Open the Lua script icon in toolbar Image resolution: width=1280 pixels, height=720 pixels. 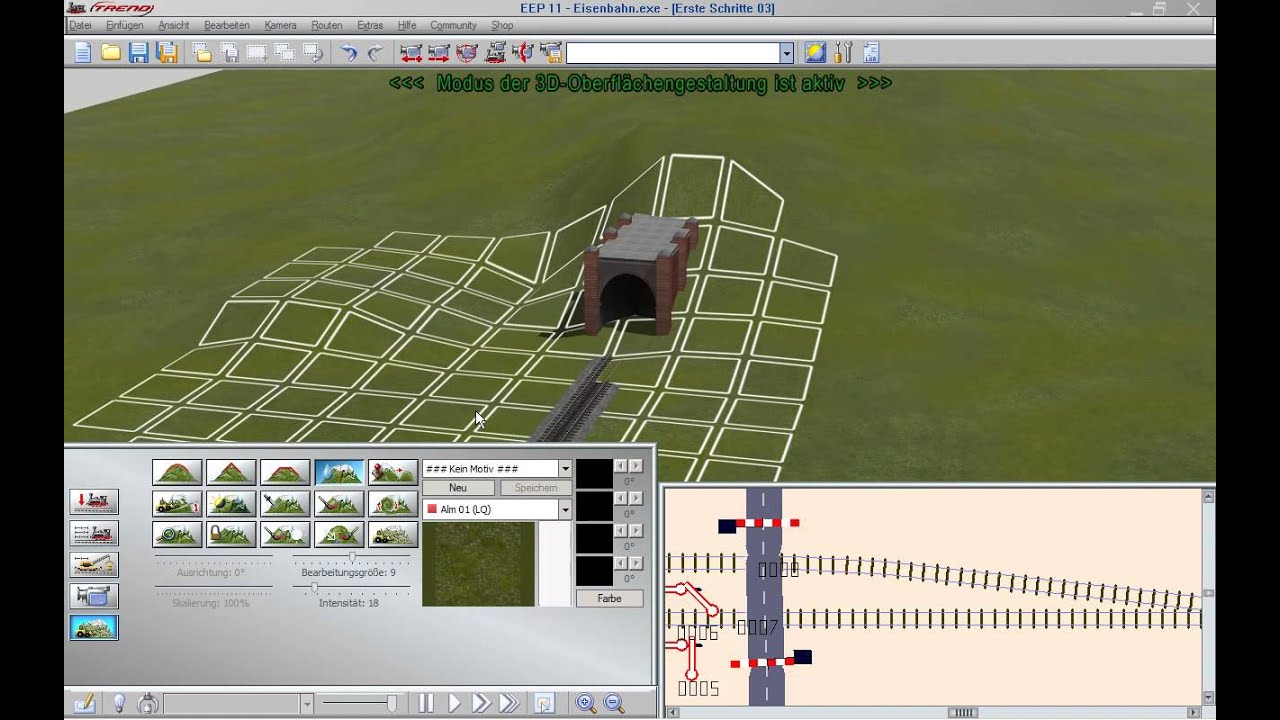point(871,53)
